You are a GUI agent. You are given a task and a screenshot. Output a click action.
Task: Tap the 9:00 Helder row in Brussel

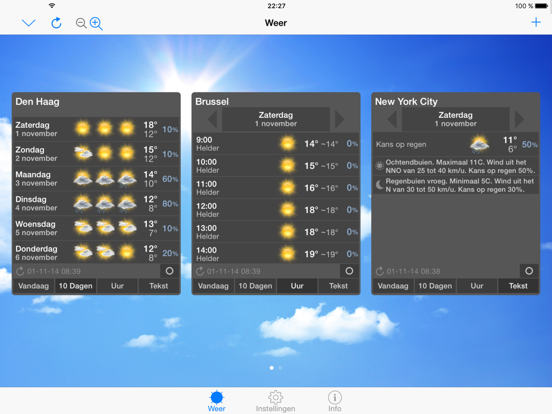pyautogui.click(x=276, y=144)
